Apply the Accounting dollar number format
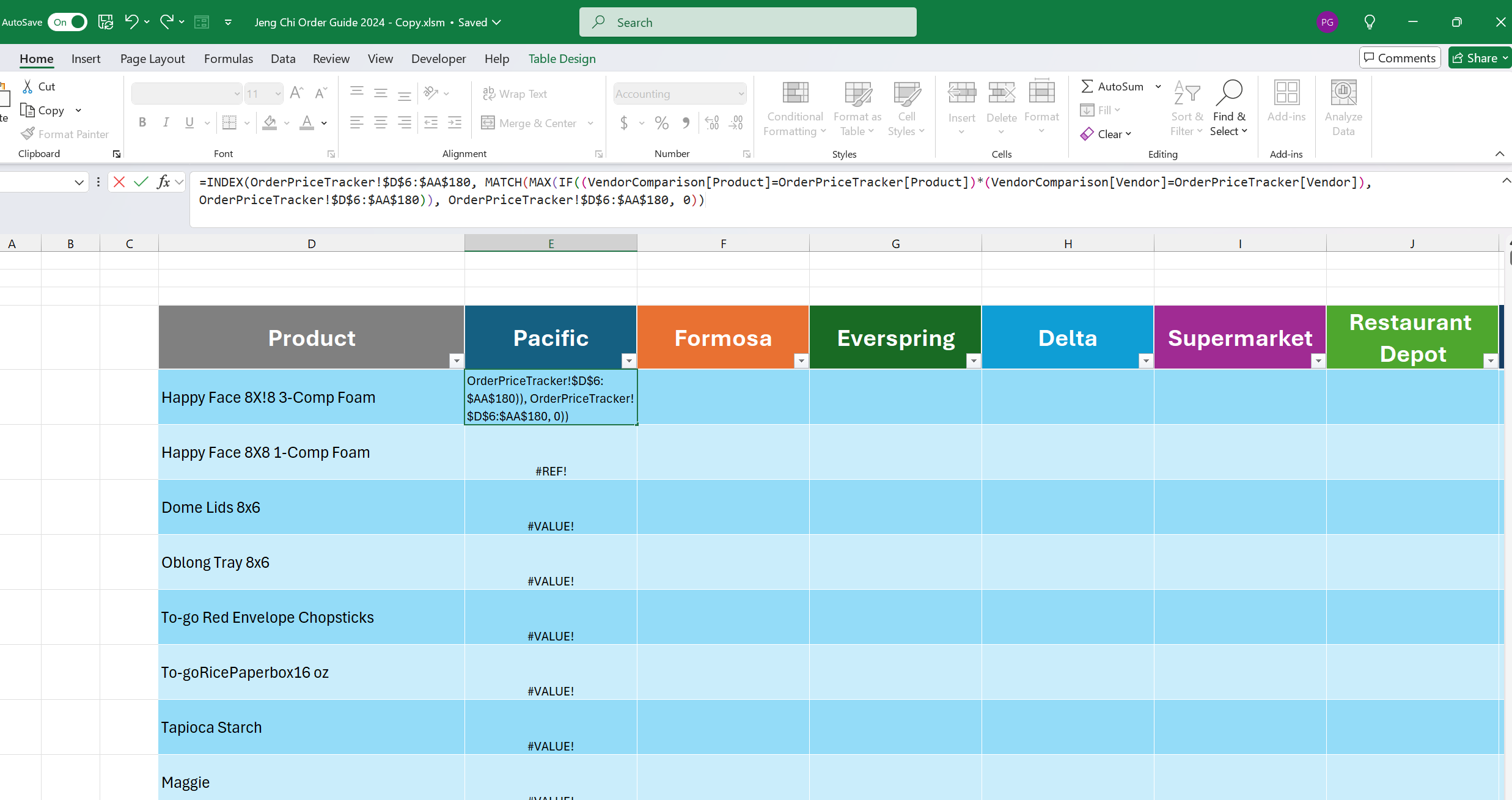The height and width of the screenshot is (800, 1512). (x=625, y=123)
